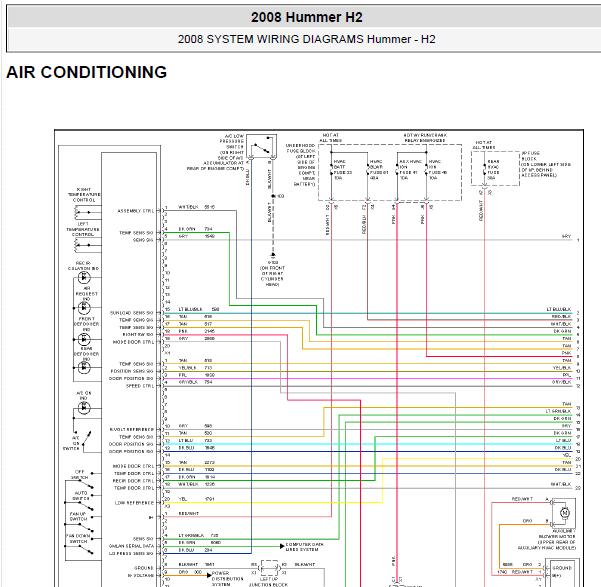Click the 'POWER DISTRIBUTION SYSTEM' reference text
Image resolution: width=601 pixels, height=587 pixels.
pyautogui.click(x=228, y=579)
